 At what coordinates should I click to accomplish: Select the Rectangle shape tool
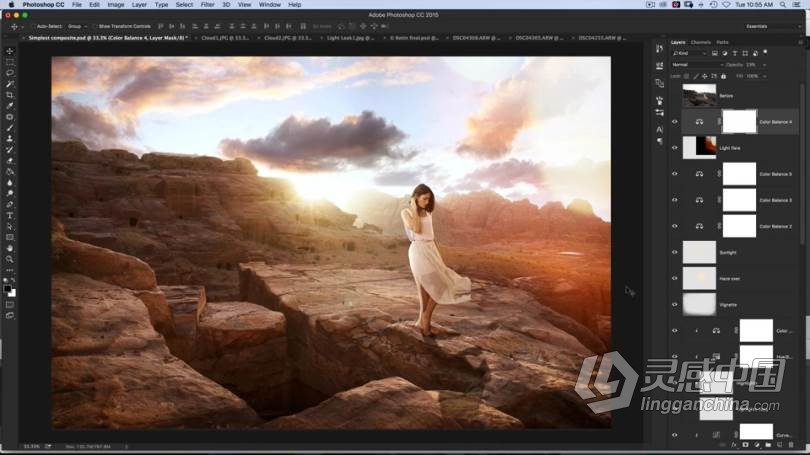pos(10,237)
